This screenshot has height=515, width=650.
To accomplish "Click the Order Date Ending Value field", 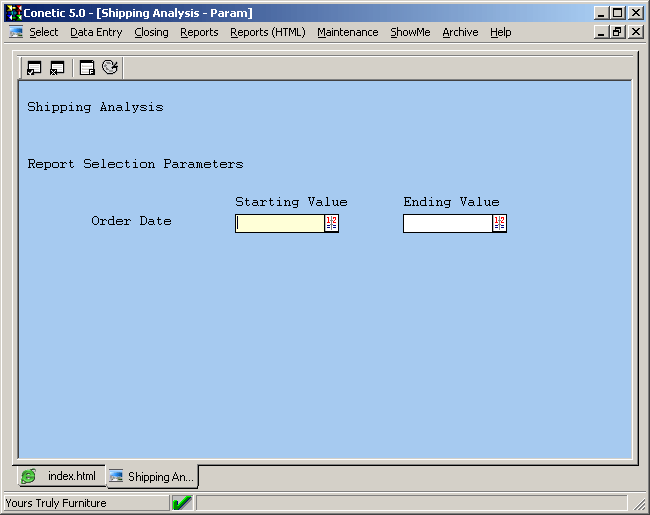I will pyautogui.click(x=447, y=223).
